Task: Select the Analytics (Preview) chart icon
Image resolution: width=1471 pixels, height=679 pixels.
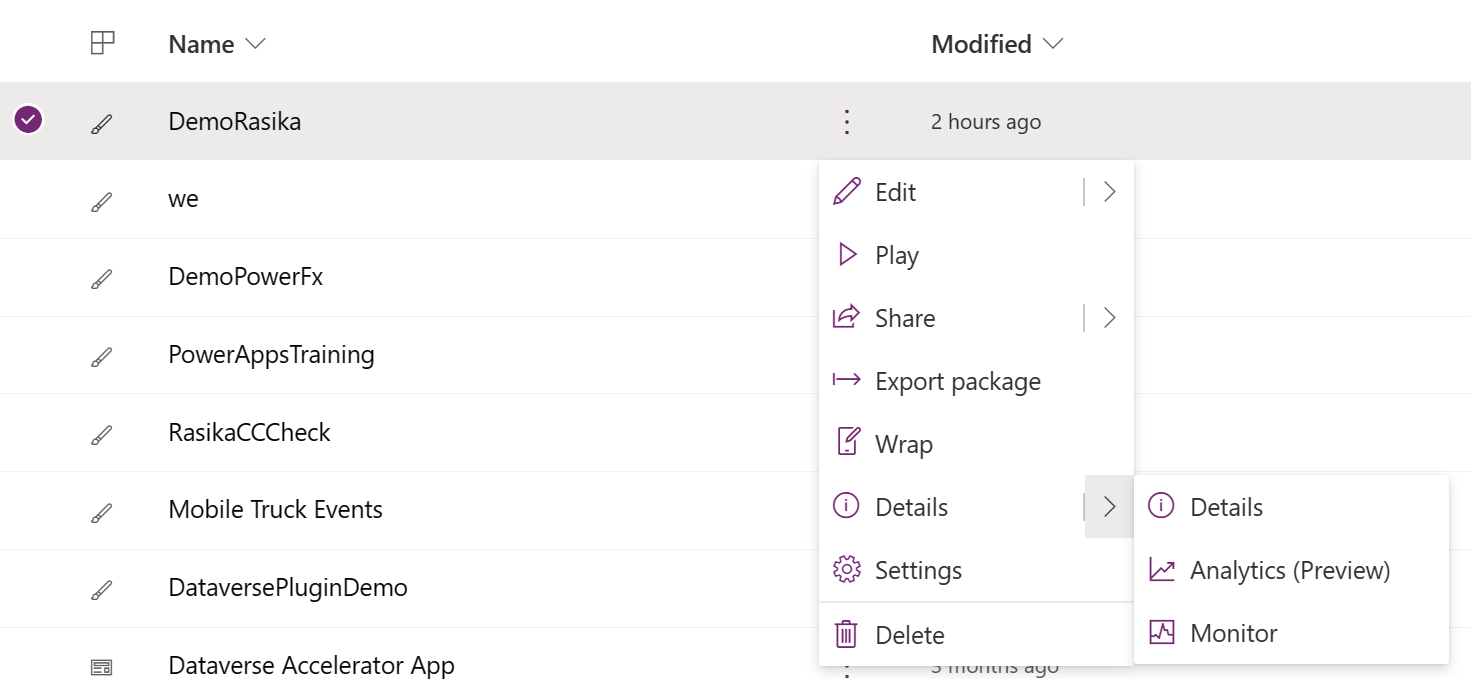Action: (1161, 569)
